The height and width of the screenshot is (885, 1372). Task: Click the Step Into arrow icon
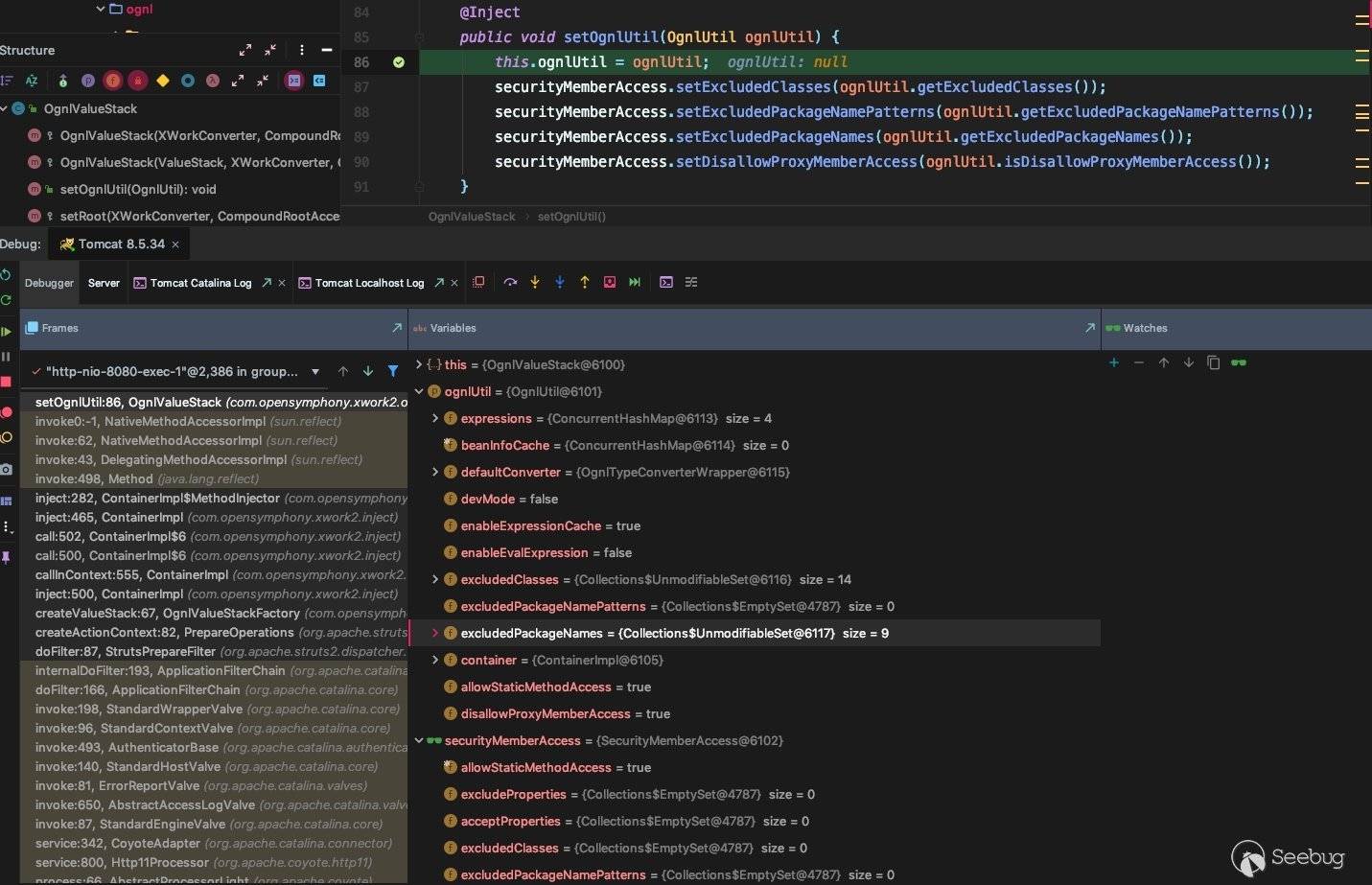coord(535,282)
